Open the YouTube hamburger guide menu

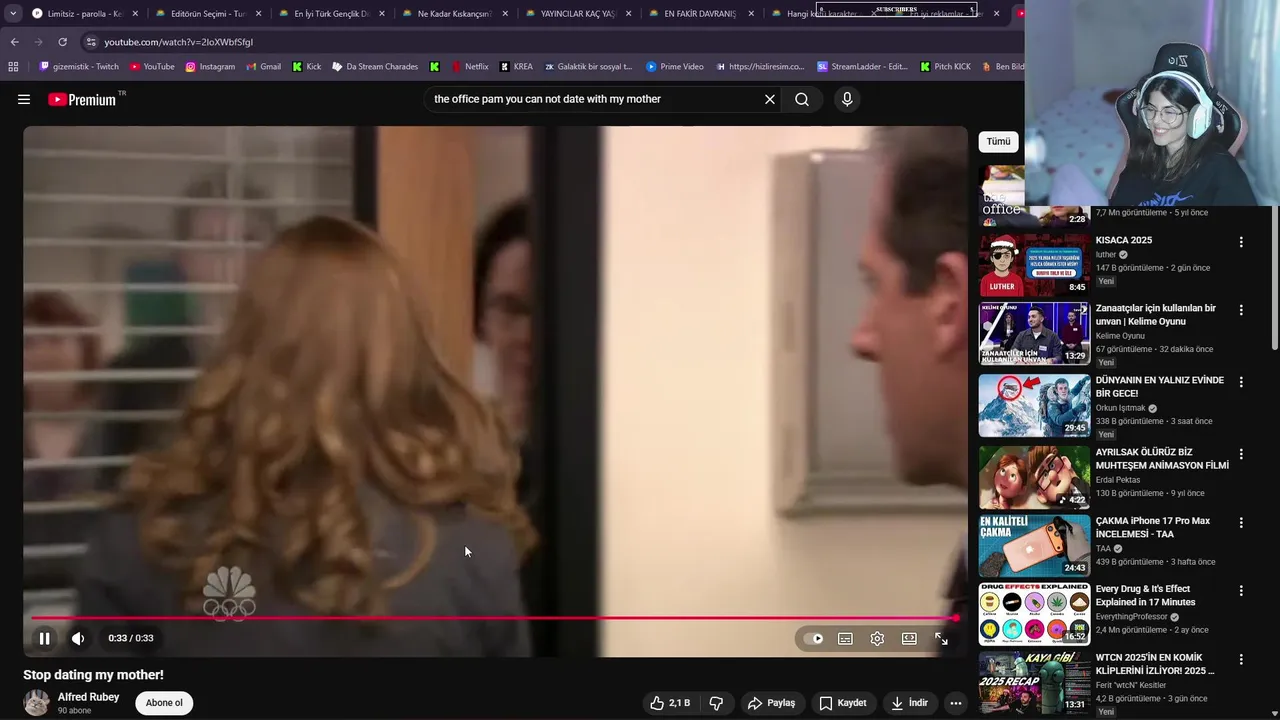[x=24, y=99]
